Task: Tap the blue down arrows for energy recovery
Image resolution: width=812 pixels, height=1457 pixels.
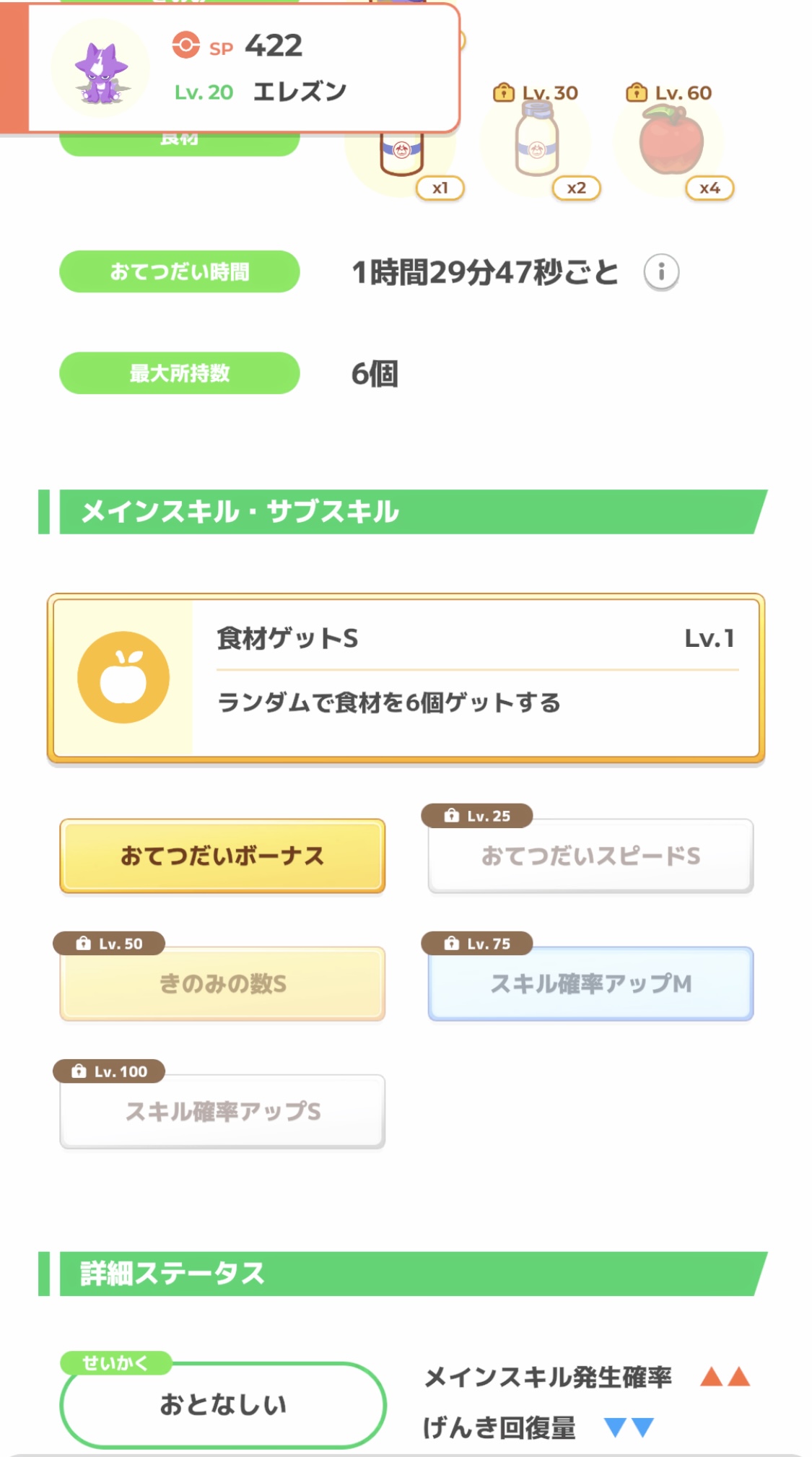Action: pos(629,1427)
